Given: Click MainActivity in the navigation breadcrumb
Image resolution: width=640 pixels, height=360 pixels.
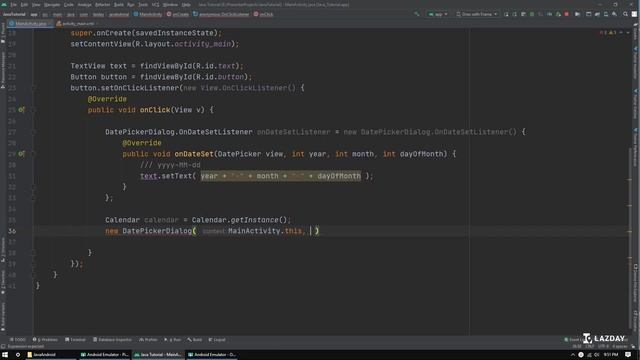Looking at the screenshot, I should click(x=148, y=14).
